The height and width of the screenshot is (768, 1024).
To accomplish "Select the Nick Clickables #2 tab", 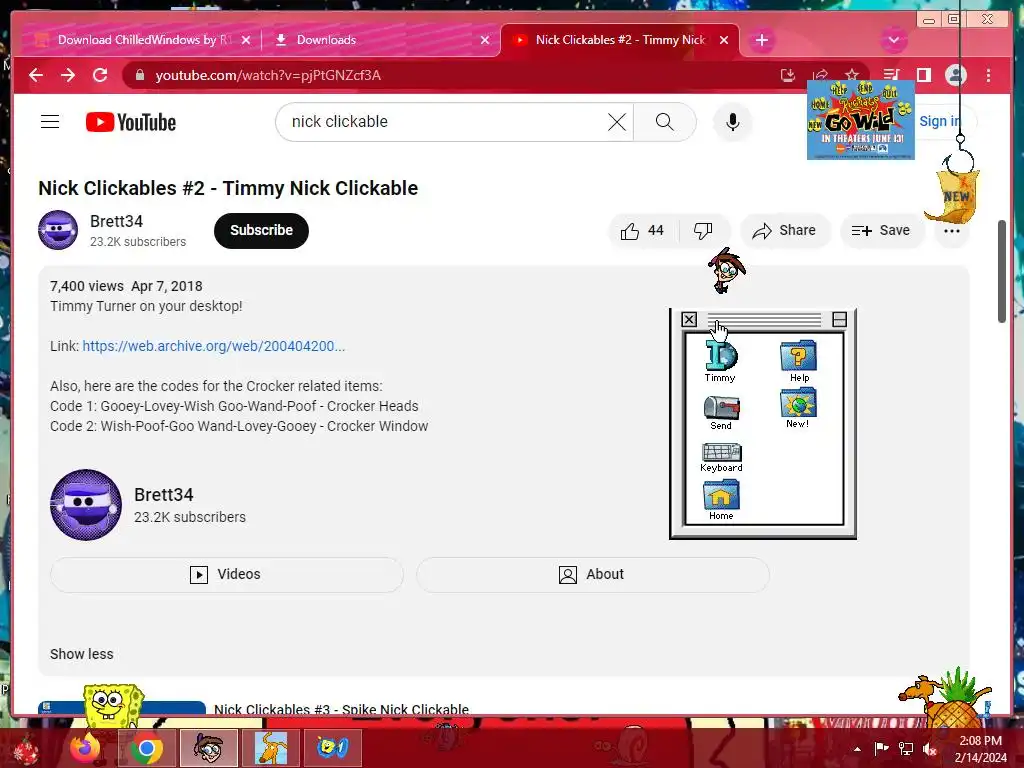I will (620, 40).
